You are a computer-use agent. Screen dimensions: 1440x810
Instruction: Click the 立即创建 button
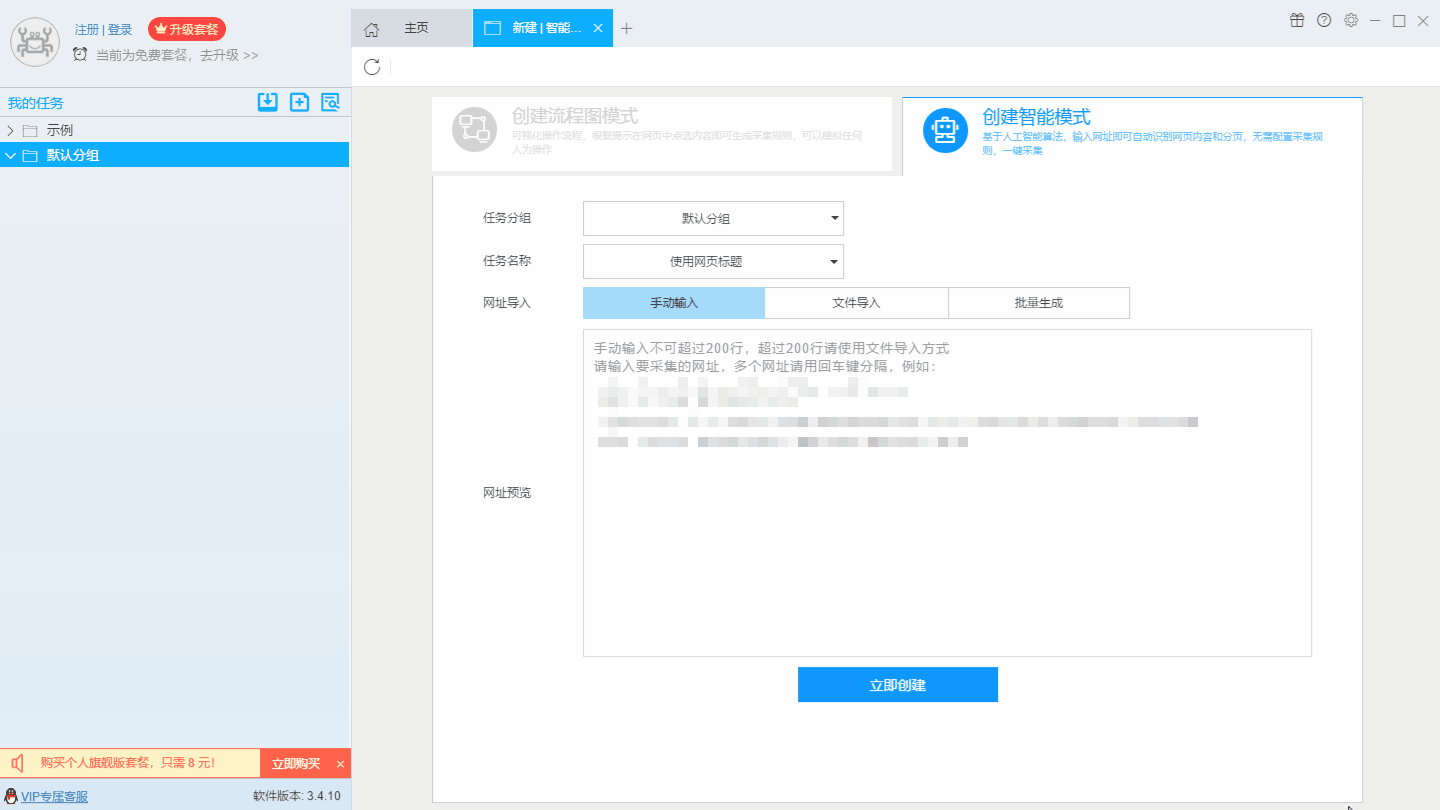tap(898, 685)
